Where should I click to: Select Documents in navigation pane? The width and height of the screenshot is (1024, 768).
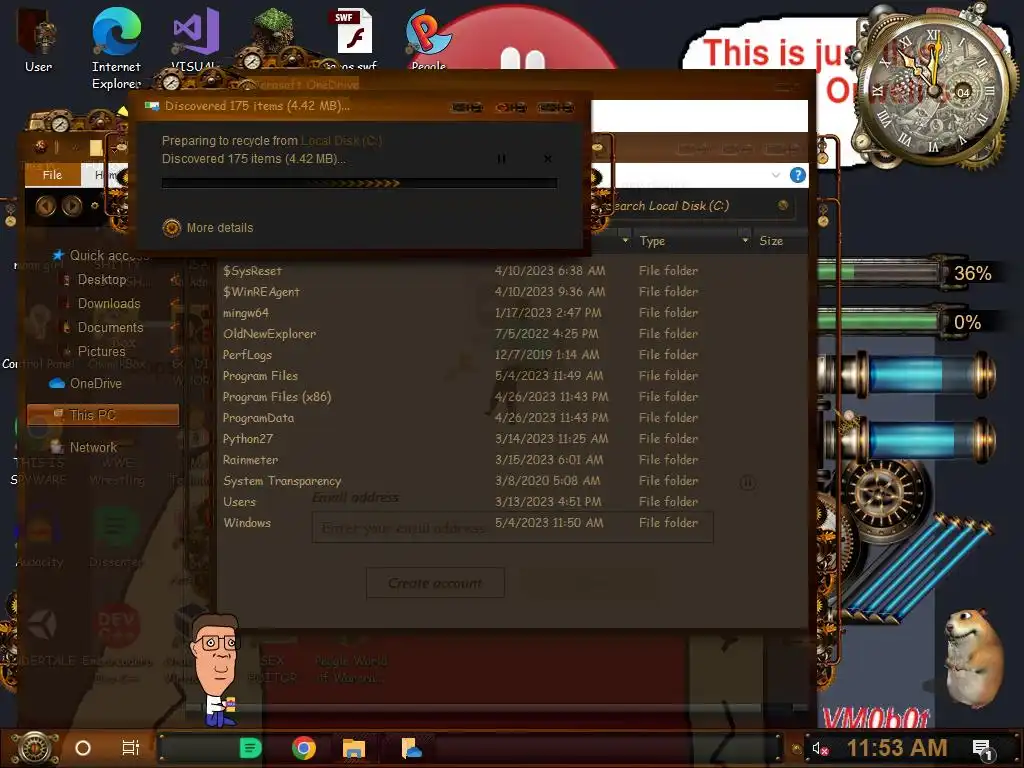110,327
